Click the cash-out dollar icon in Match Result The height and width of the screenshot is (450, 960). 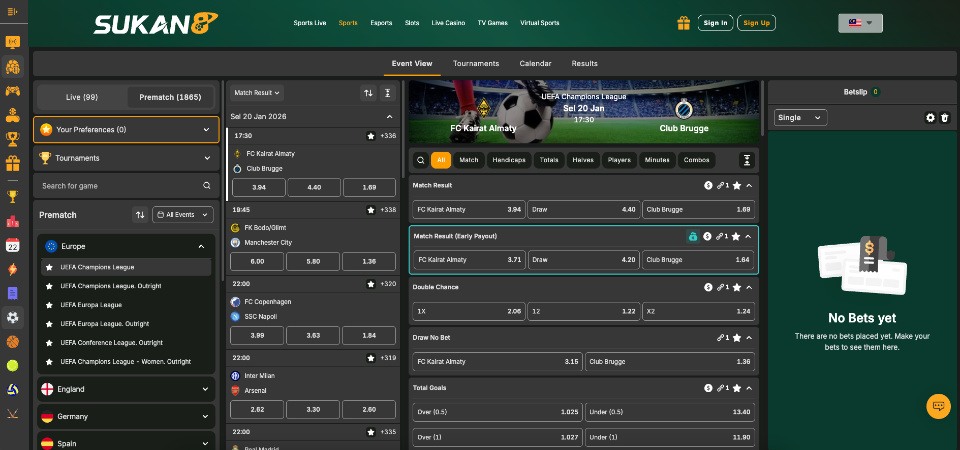pos(708,186)
